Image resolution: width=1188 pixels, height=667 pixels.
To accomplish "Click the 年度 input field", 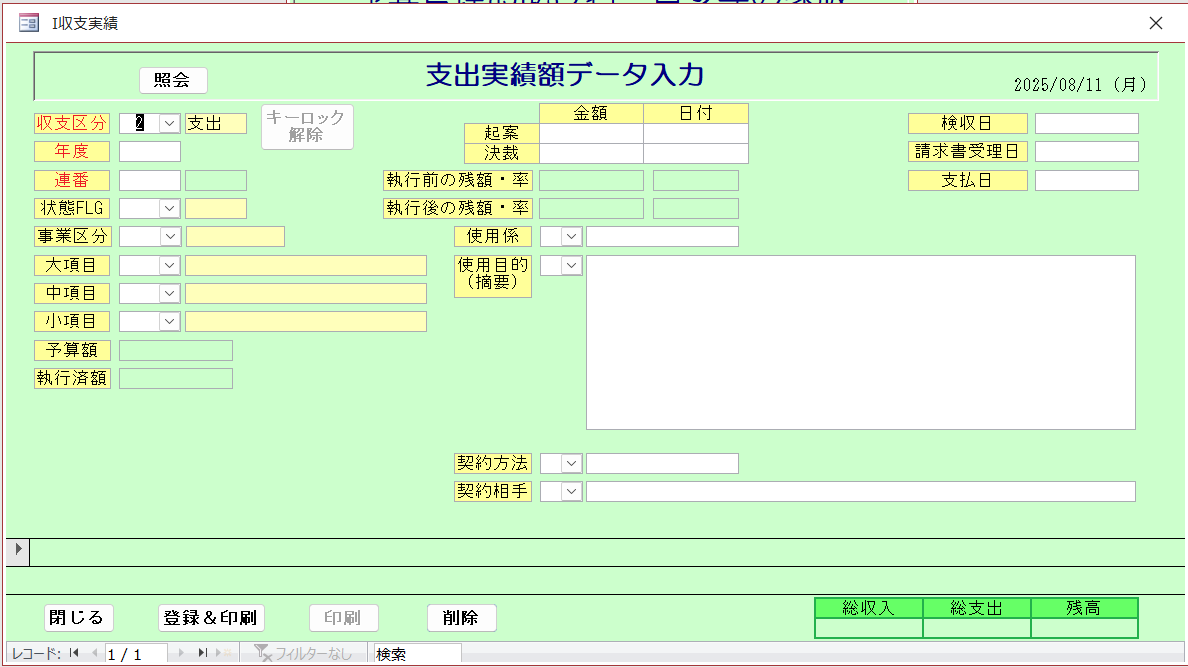I will [150, 151].
